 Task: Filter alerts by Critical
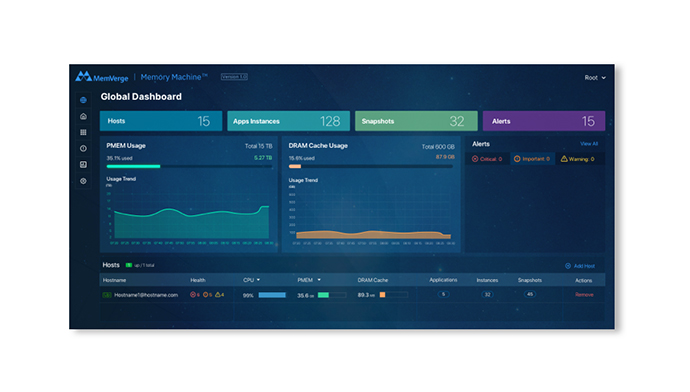[x=487, y=159]
